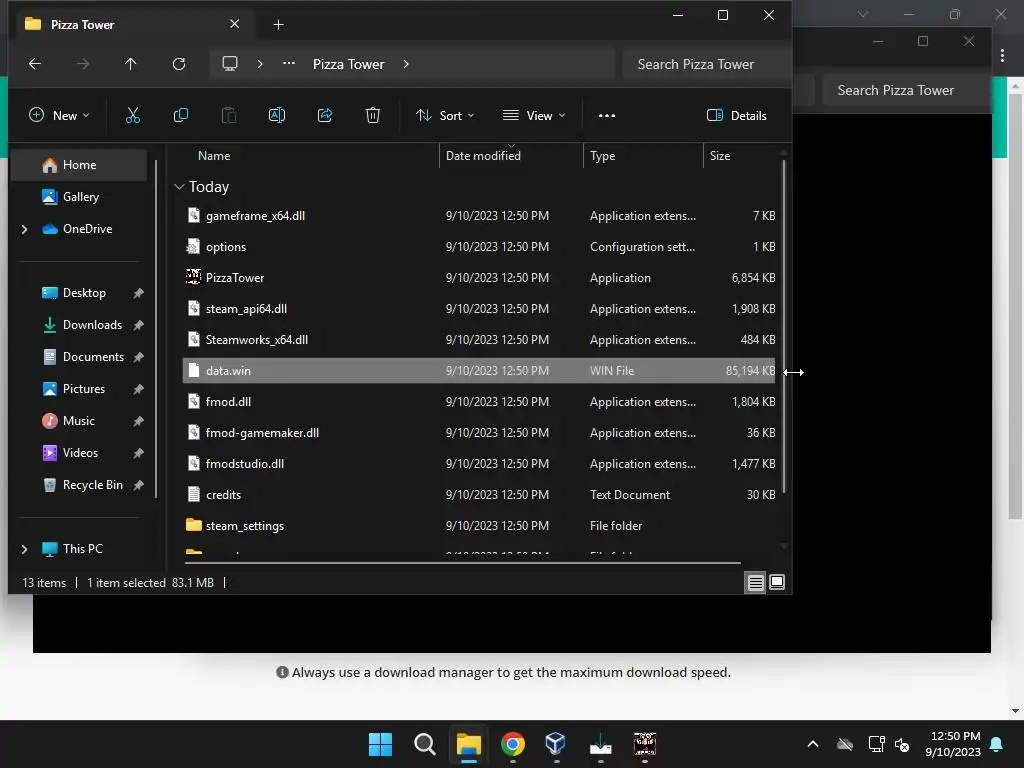Viewport: 1024px width, 768px height.
Task: Open the downloader app on taskbar
Action: pyautogui.click(x=600, y=744)
